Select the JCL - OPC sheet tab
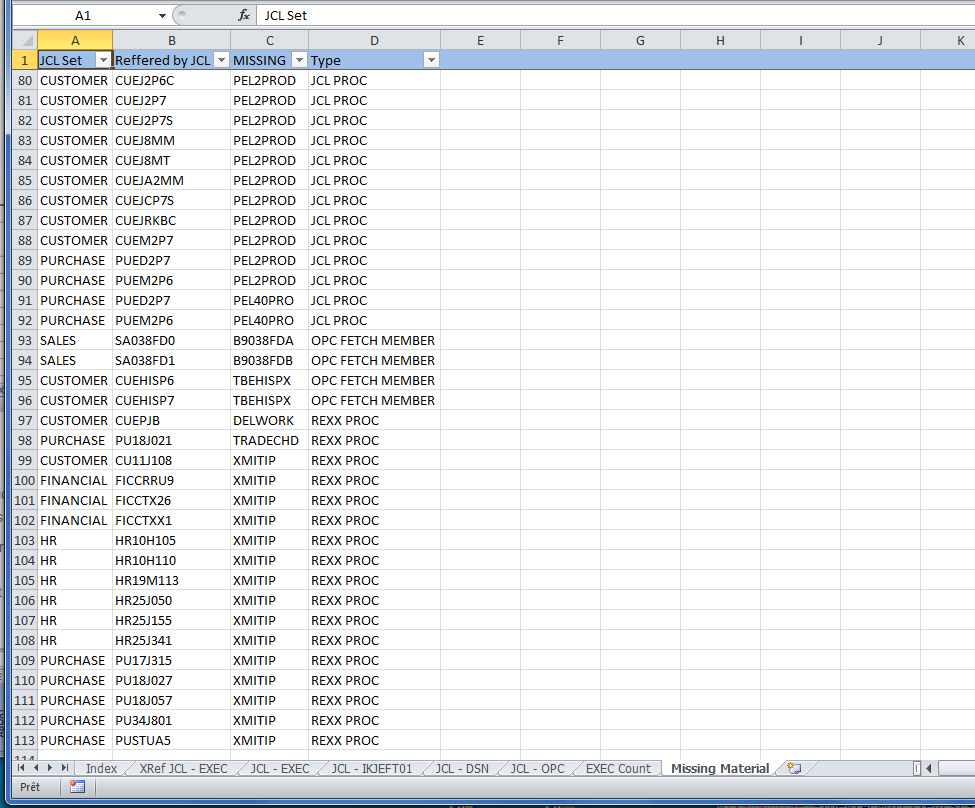 pyautogui.click(x=537, y=768)
